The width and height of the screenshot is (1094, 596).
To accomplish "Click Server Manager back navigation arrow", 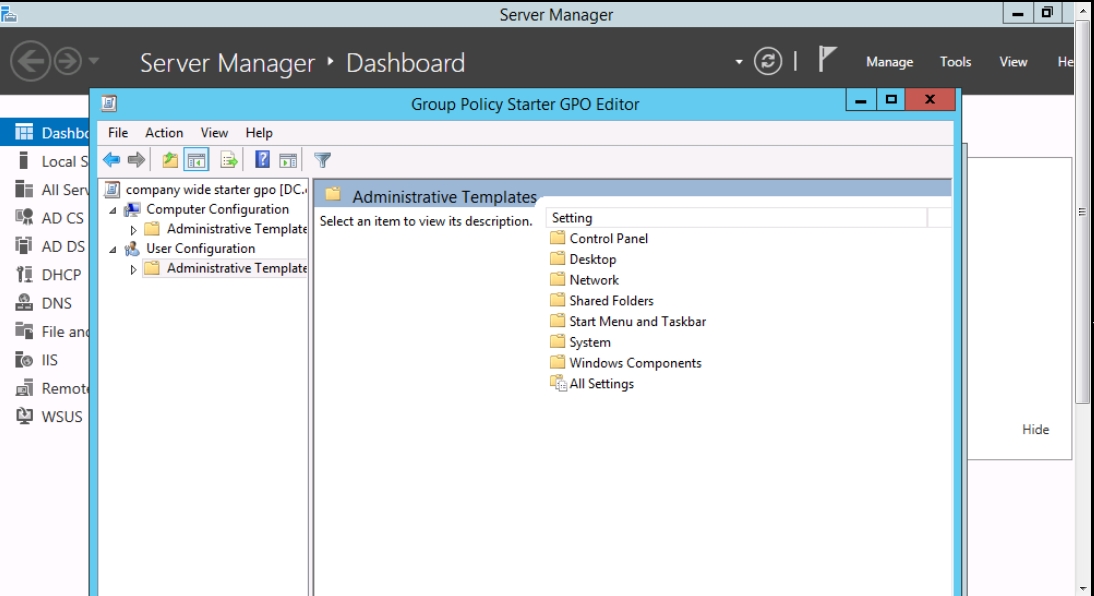I will pos(30,61).
